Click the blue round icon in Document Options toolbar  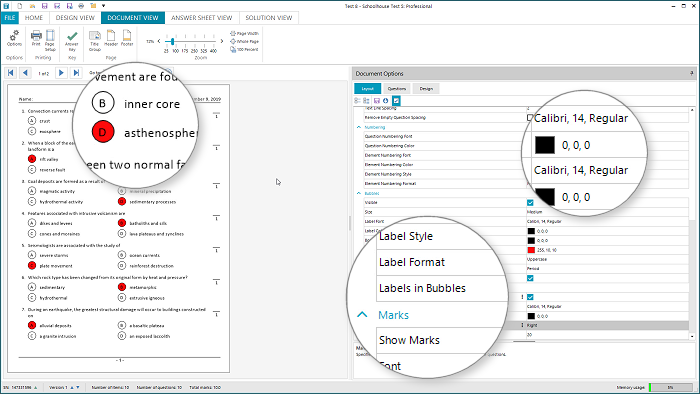coord(386,101)
